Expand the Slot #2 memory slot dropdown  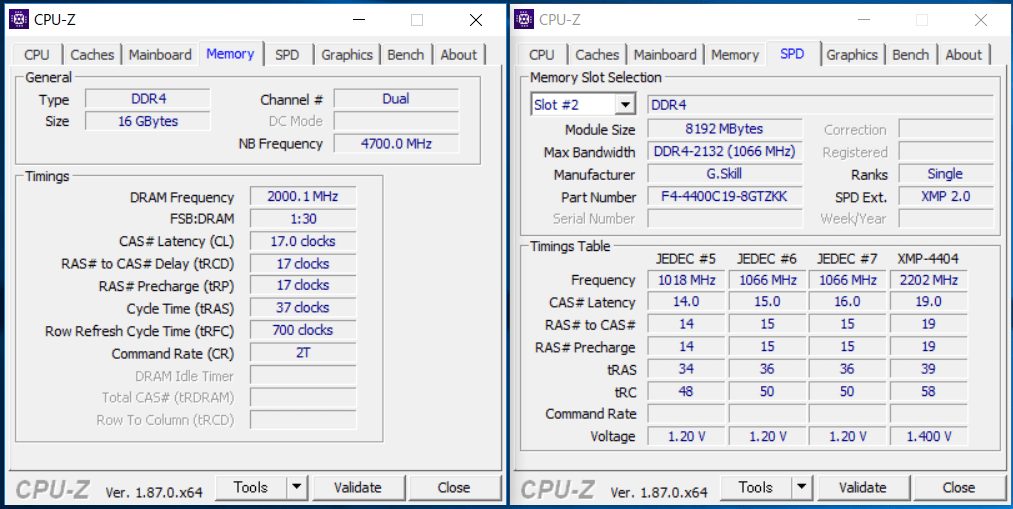tap(625, 105)
